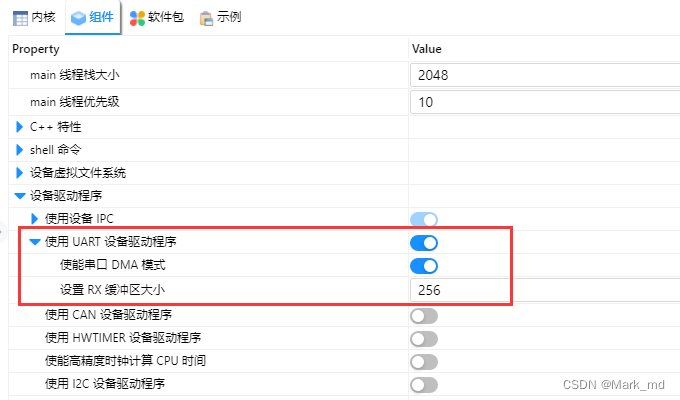Screen dimensions: 680x400
Task: Expand 设备虚拟文件系统 tree node
Action: pyautogui.click(x=20, y=173)
